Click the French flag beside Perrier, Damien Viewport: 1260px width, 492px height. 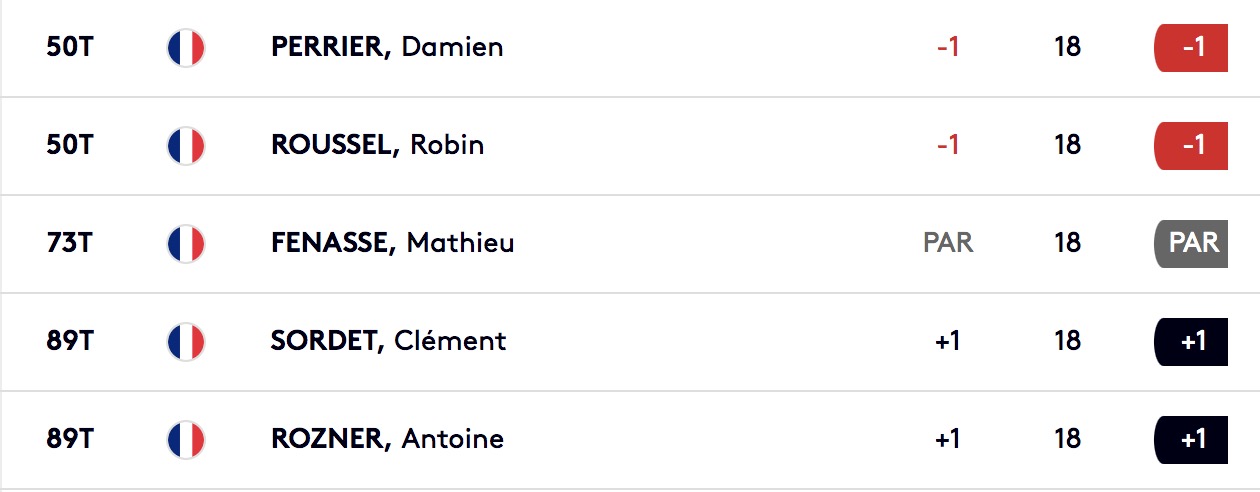click(x=185, y=47)
